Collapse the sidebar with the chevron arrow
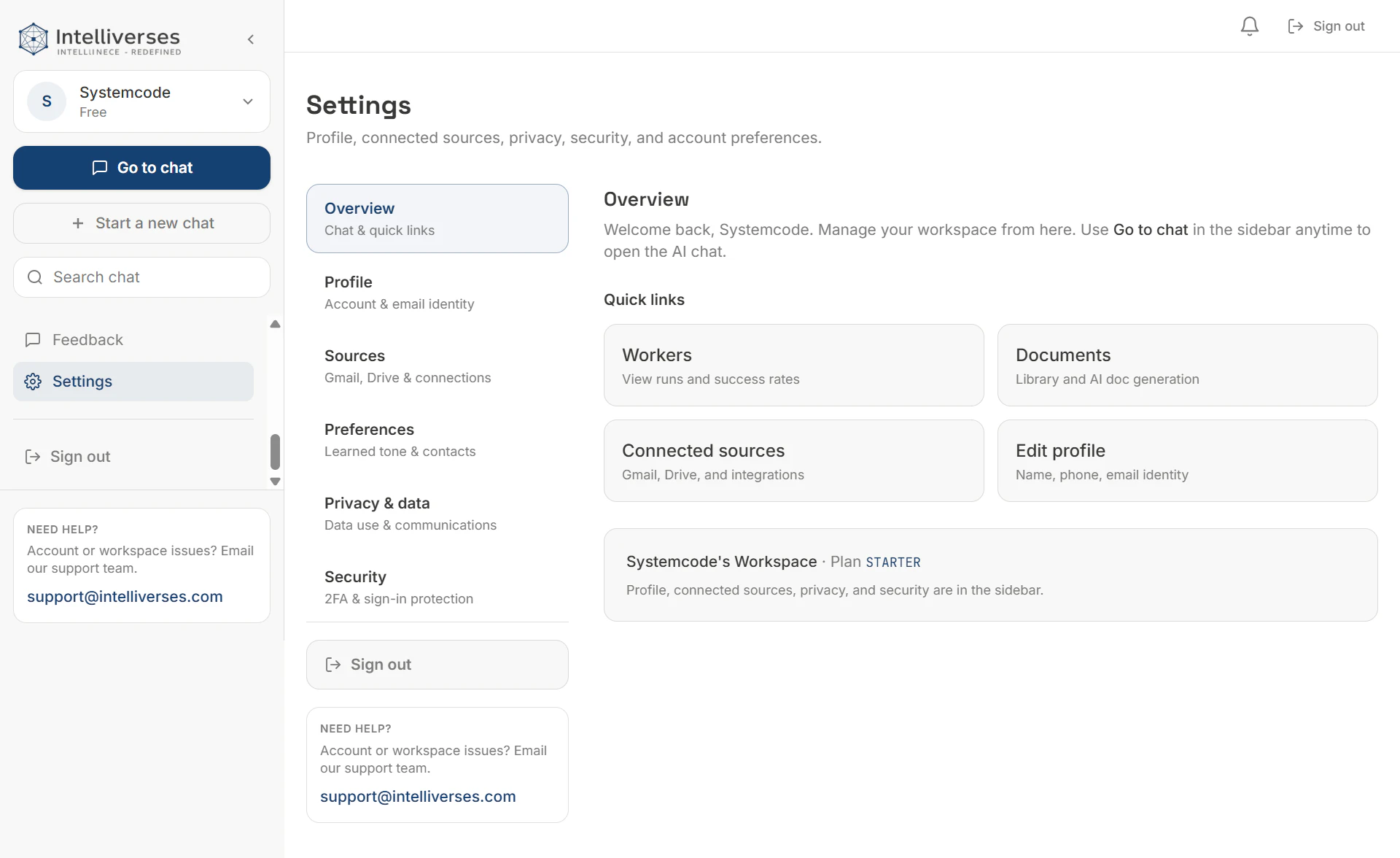The height and width of the screenshot is (858, 1400). 251,39
